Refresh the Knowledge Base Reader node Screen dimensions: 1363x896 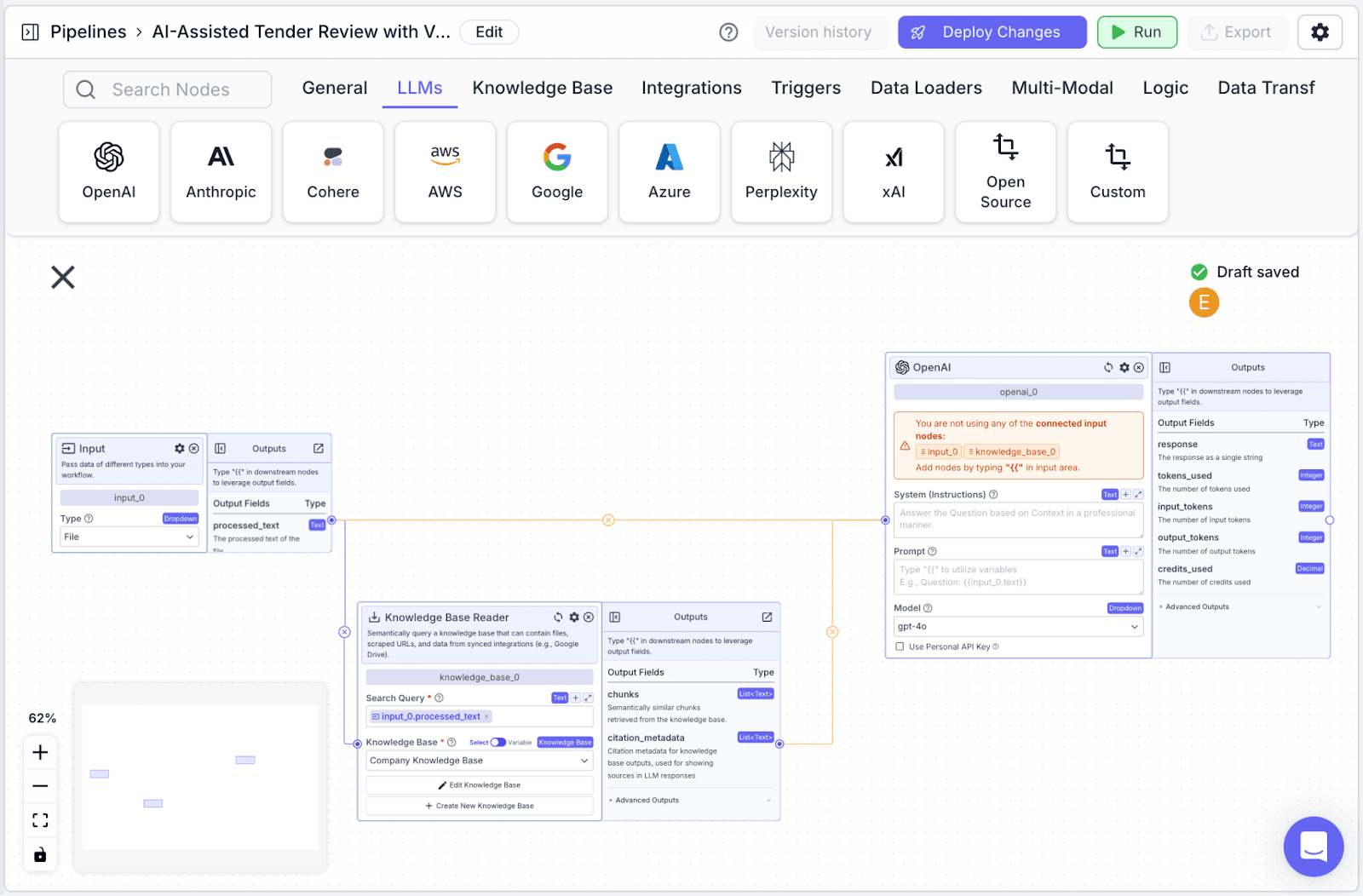(559, 617)
